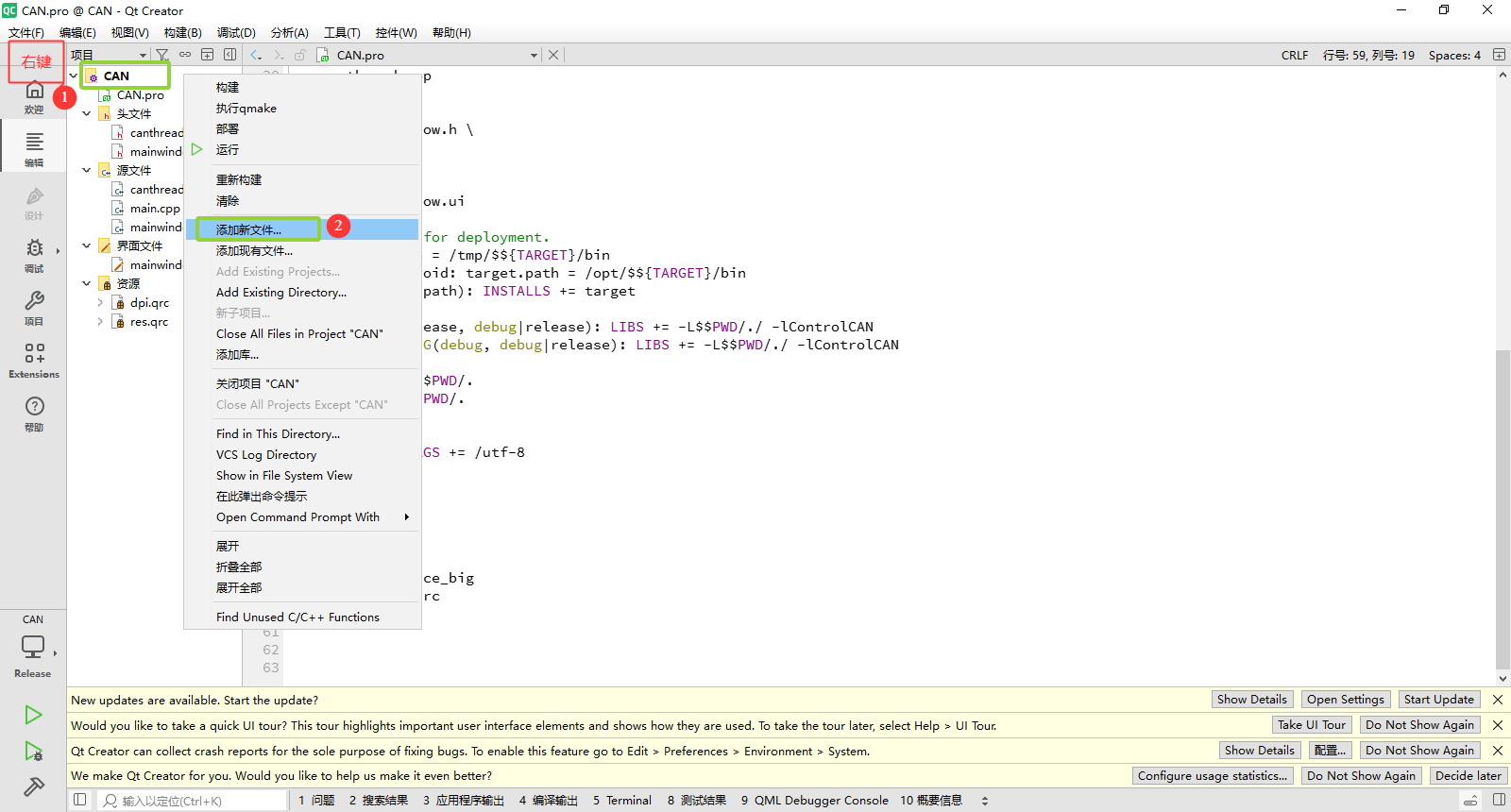Toggle left sidebar in status bar
Viewport: 1511px width, 812px height.
click(80, 800)
